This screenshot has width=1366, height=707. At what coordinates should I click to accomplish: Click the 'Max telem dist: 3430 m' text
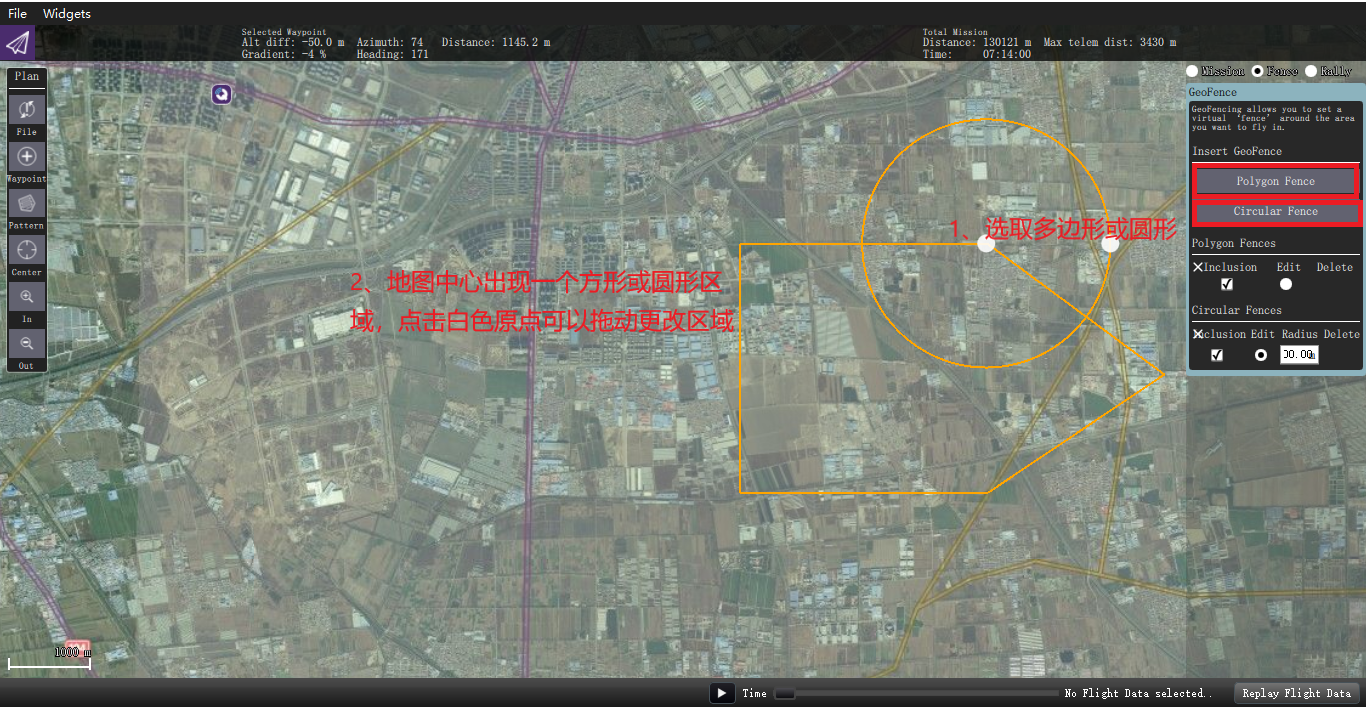[x=1110, y=42]
